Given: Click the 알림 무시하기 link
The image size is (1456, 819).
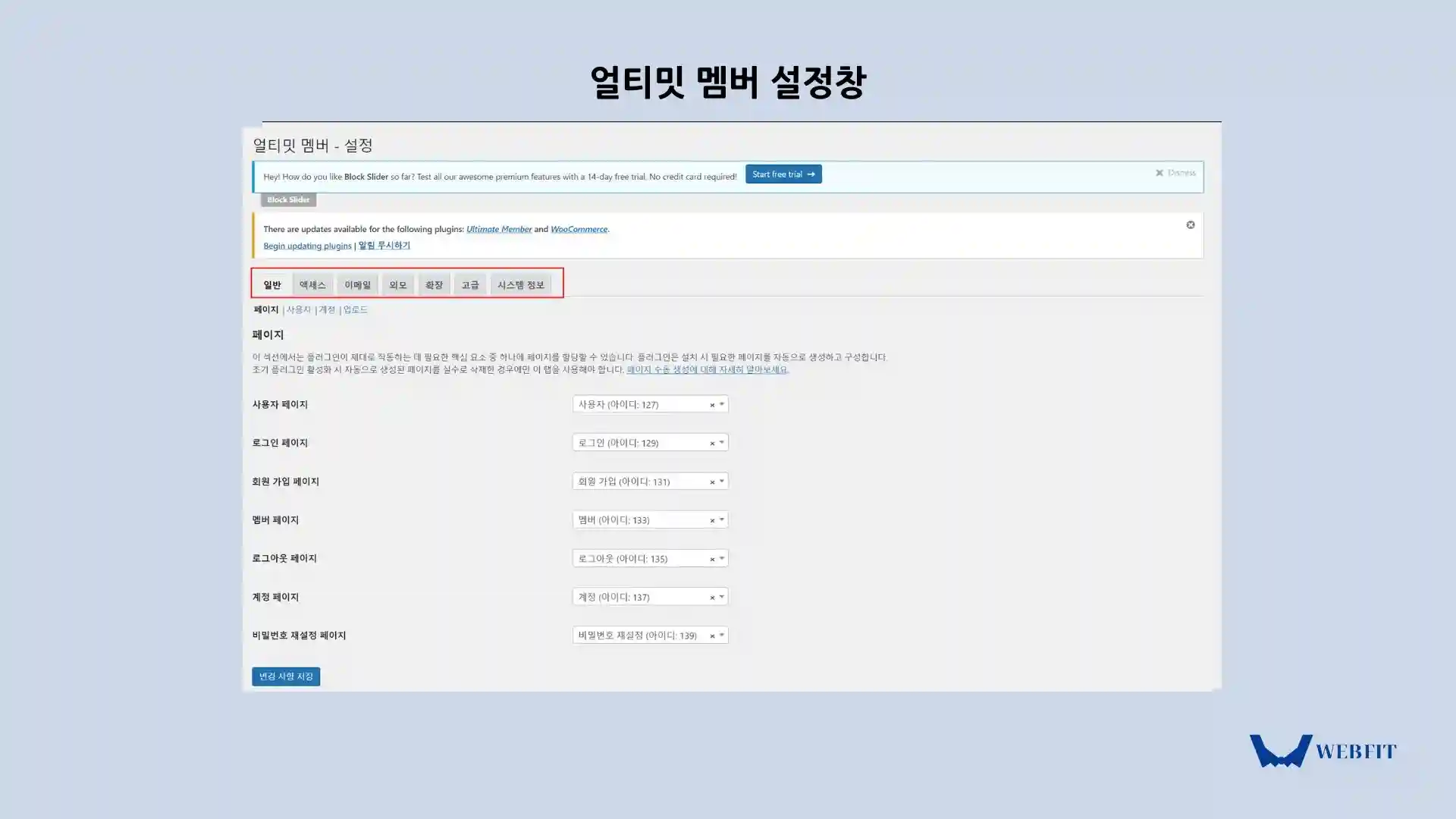Looking at the screenshot, I should point(384,246).
